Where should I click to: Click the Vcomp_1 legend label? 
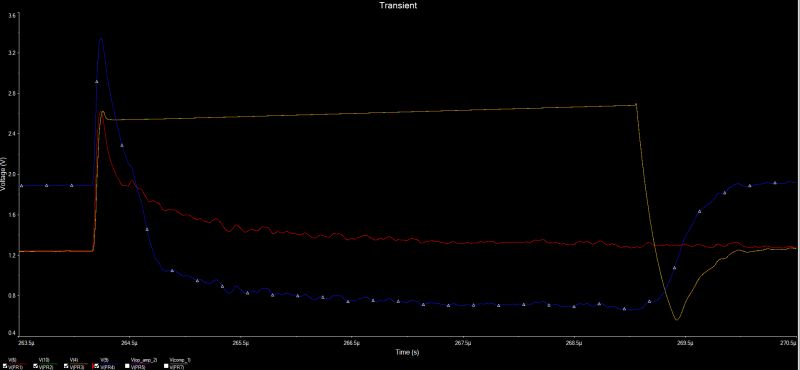[x=180, y=360]
